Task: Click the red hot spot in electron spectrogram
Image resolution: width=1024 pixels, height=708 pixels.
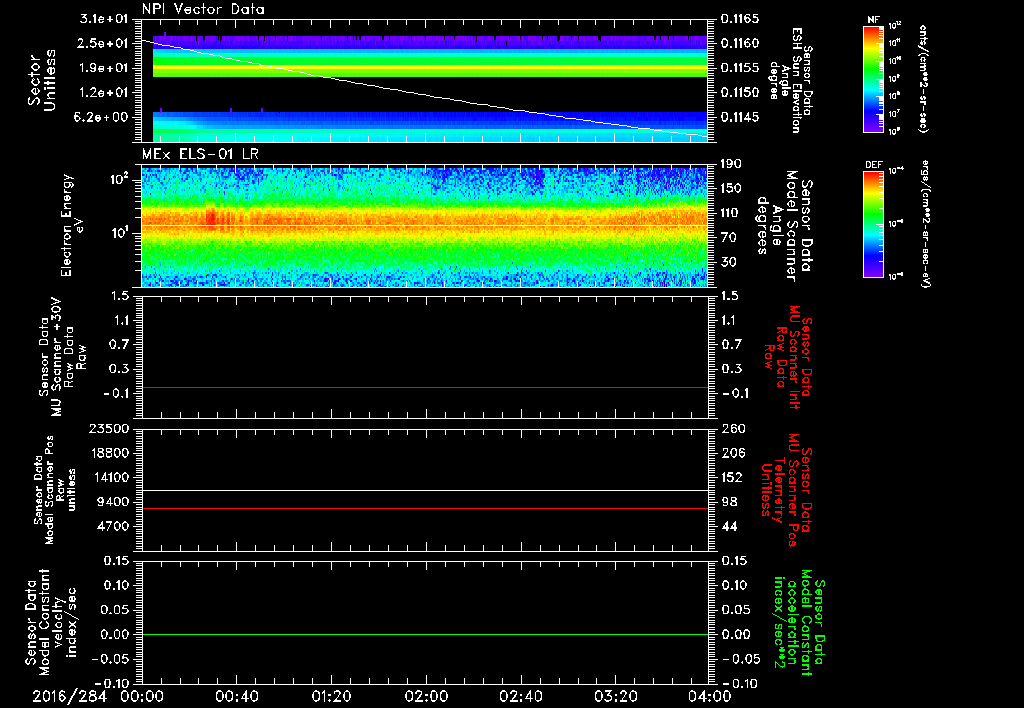Action: 210,217
